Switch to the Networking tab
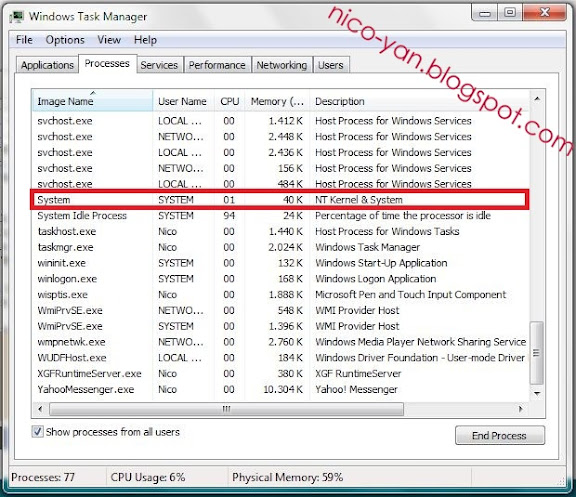The width and height of the screenshot is (576, 497). pyautogui.click(x=282, y=65)
